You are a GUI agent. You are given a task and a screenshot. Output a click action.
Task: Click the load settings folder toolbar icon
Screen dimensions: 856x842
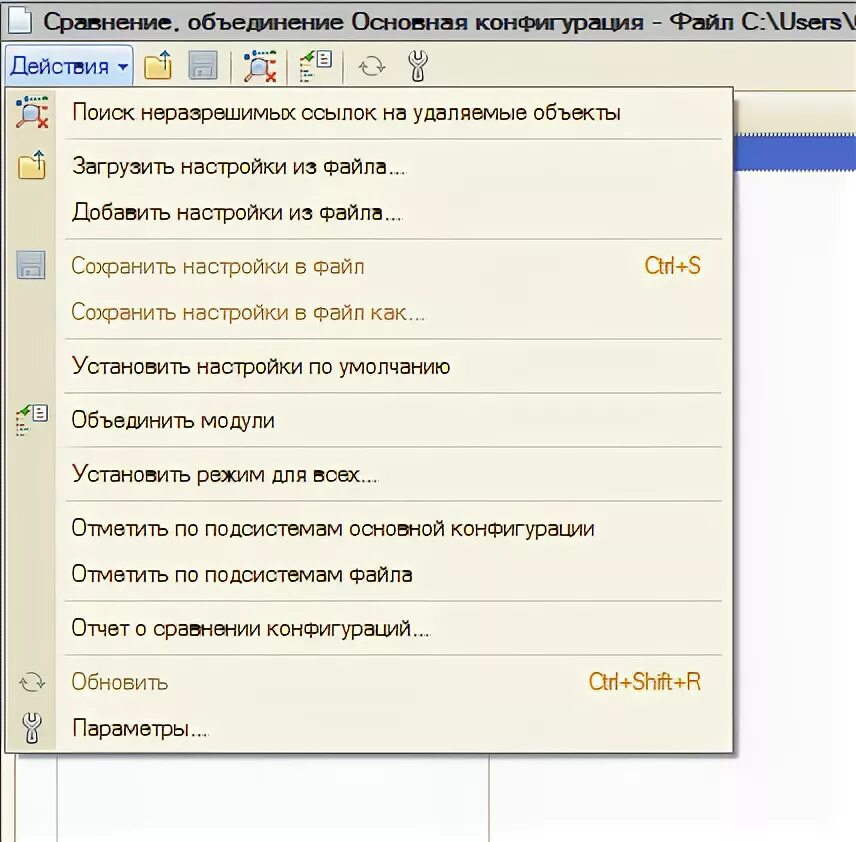coord(158,66)
